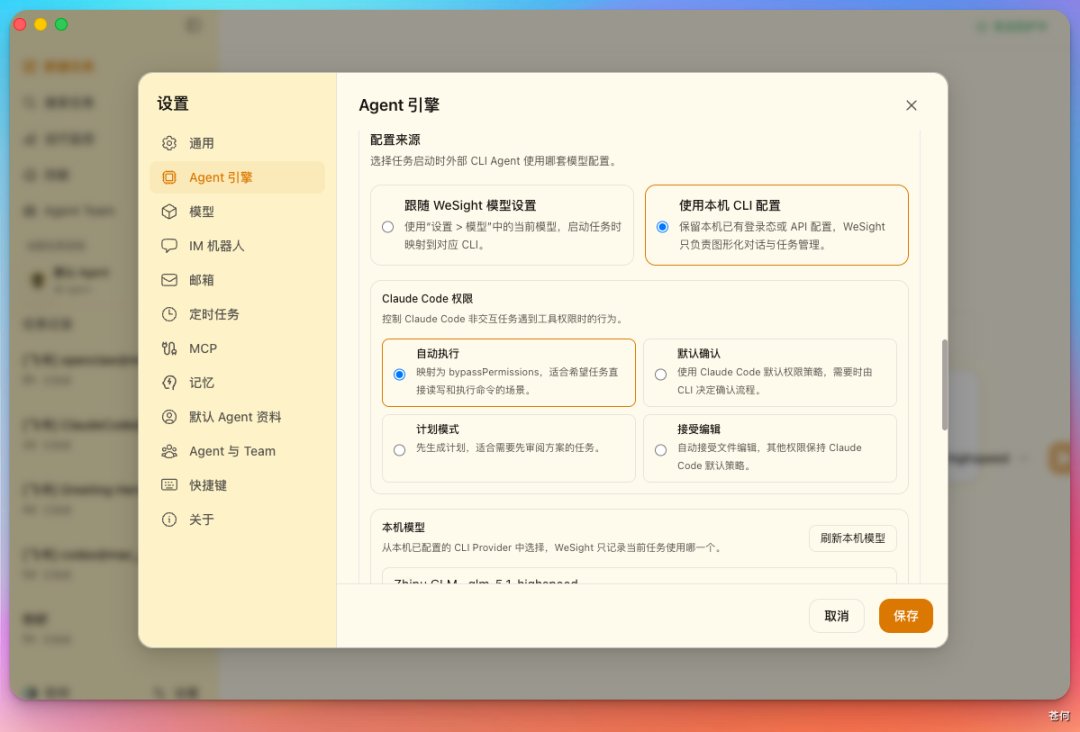Screen dimensions: 1080x732
Task: Open the 快捷键 settings section
Action: (x=237, y=485)
